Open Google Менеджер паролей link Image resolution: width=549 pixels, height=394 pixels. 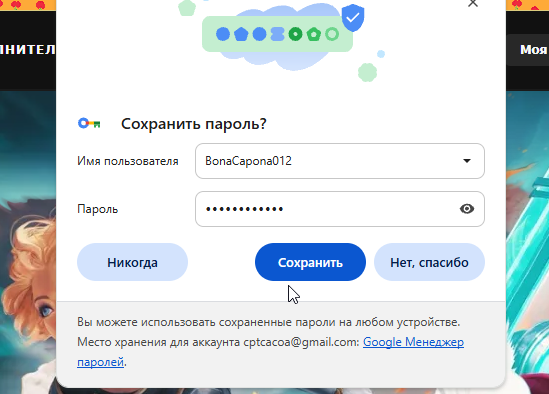(413, 342)
